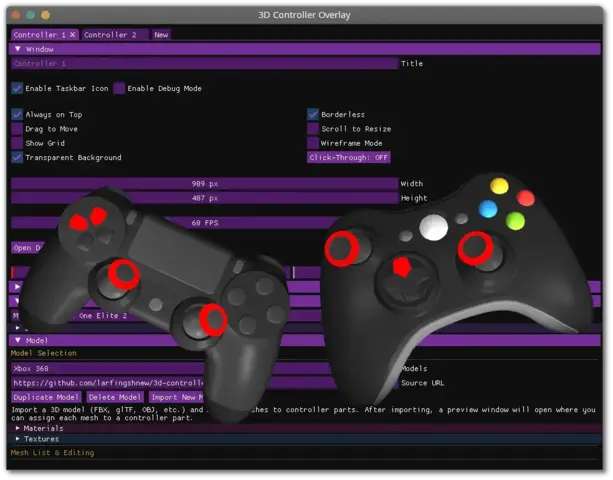The image size is (613, 480).
Task: Click the green A button on Xbox controller
Action: (515, 221)
